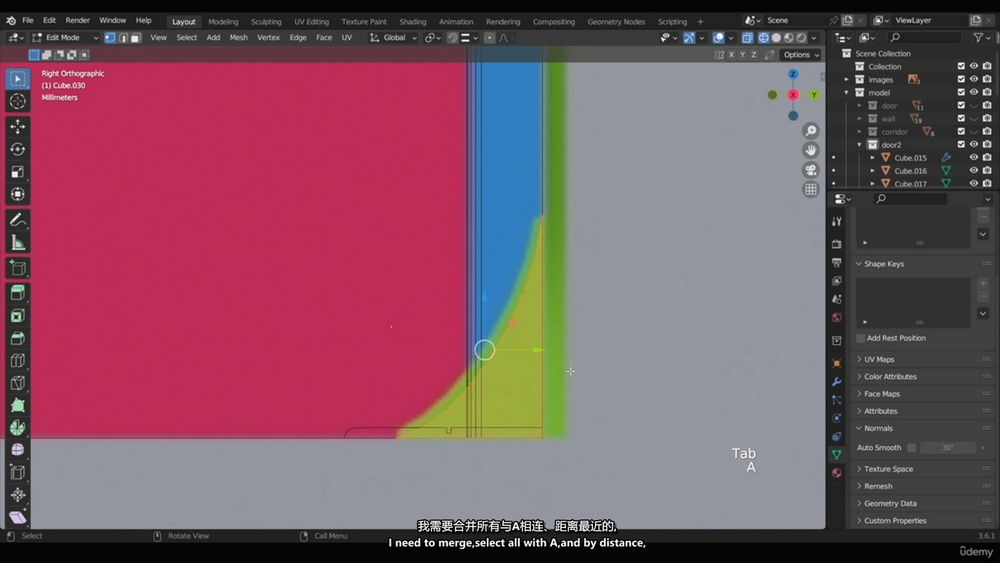Select the Bevel tool
This screenshot has width=1000, height=563.
point(17,339)
